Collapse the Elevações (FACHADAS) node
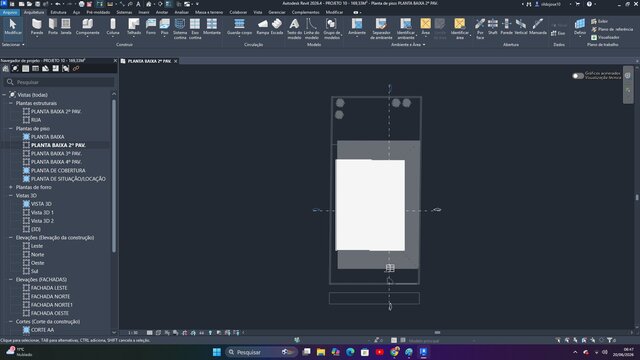 pyautogui.click(x=11, y=280)
